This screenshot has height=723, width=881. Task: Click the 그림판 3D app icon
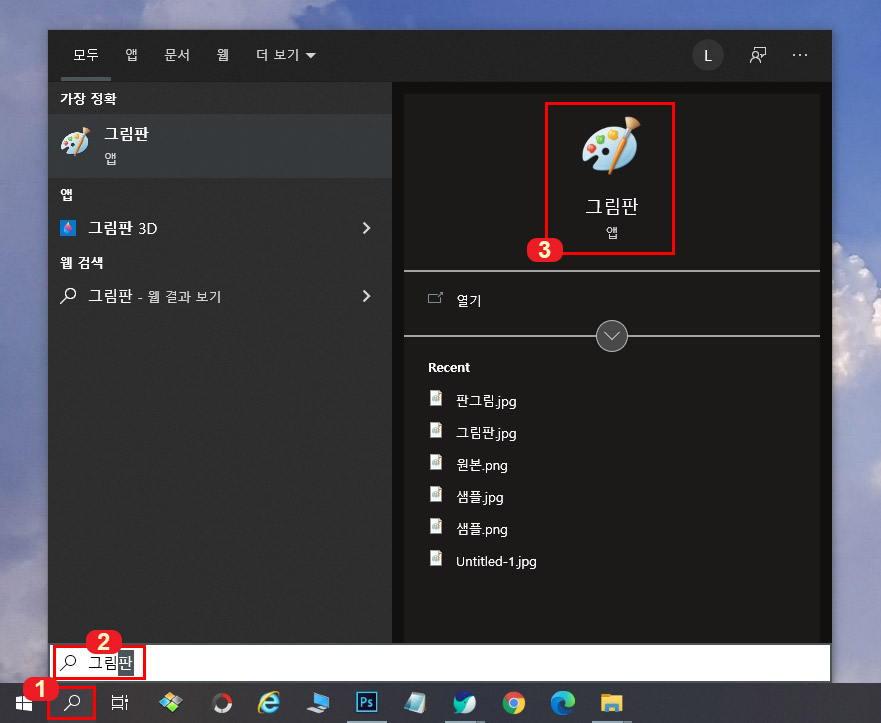(x=68, y=228)
